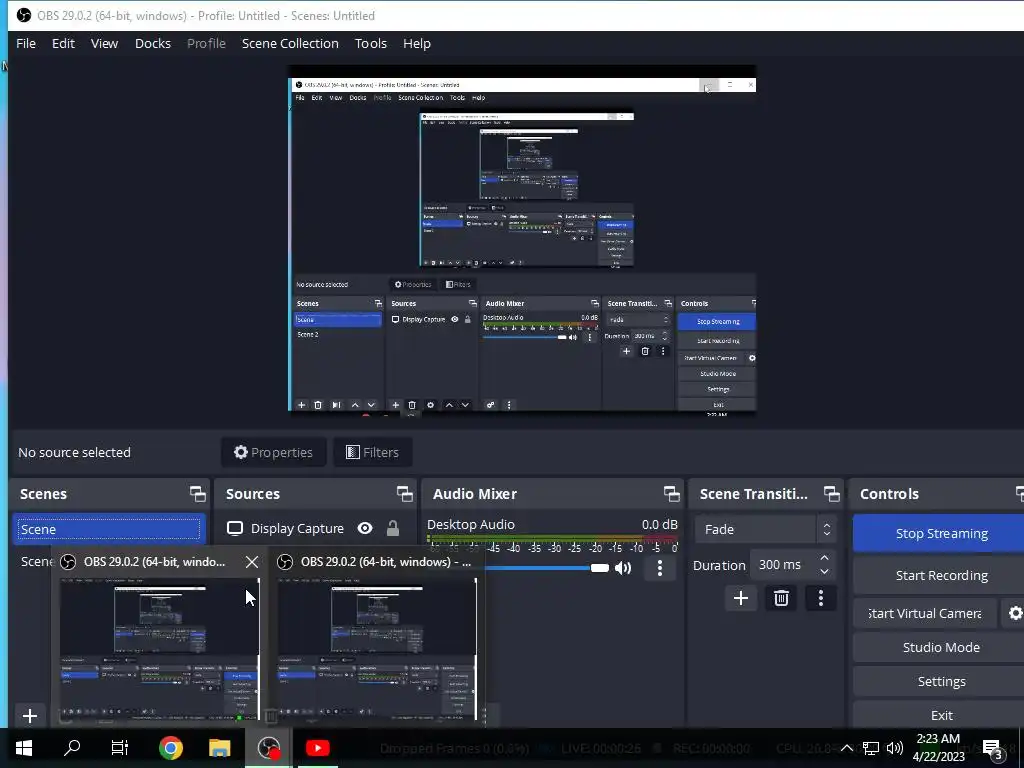Close the first OBS taskbar preview
Image resolution: width=1024 pixels, height=768 pixels.
[x=251, y=562]
